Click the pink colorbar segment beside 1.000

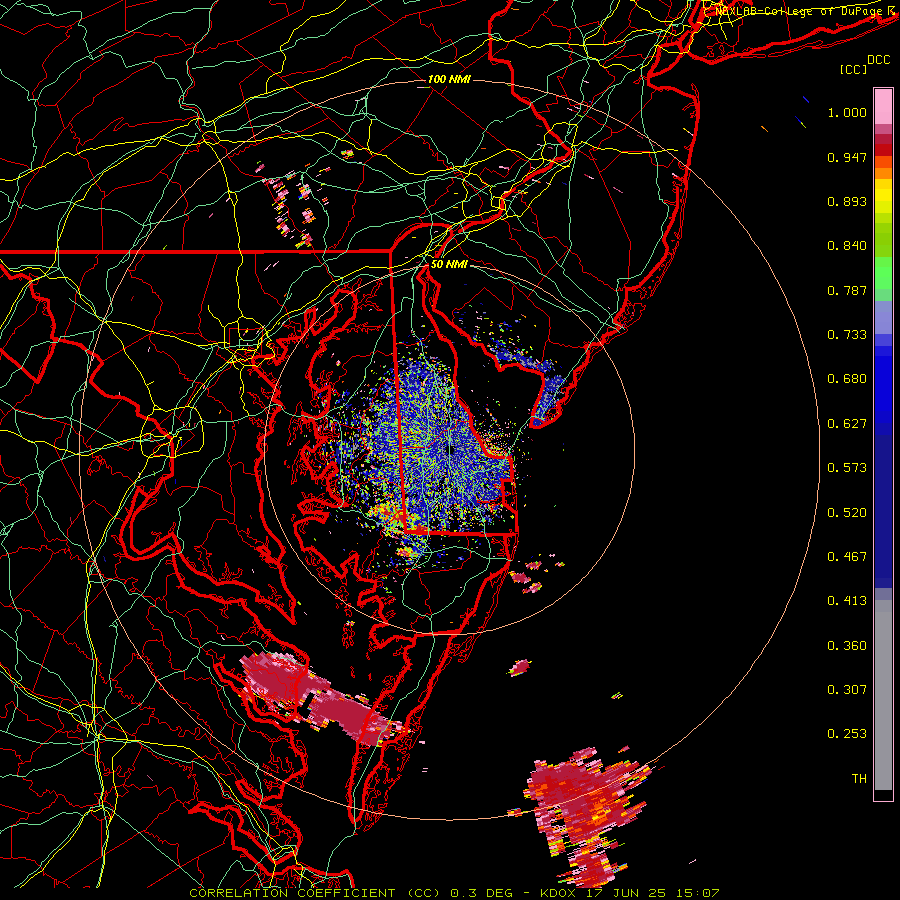[883, 107]
